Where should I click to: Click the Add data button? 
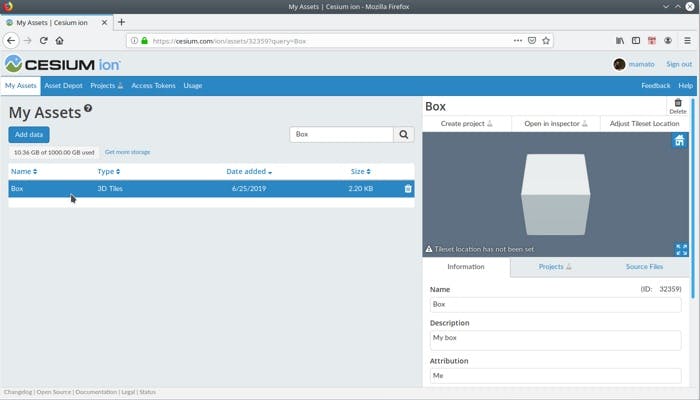pyautogui.click(x=29, y=134)
